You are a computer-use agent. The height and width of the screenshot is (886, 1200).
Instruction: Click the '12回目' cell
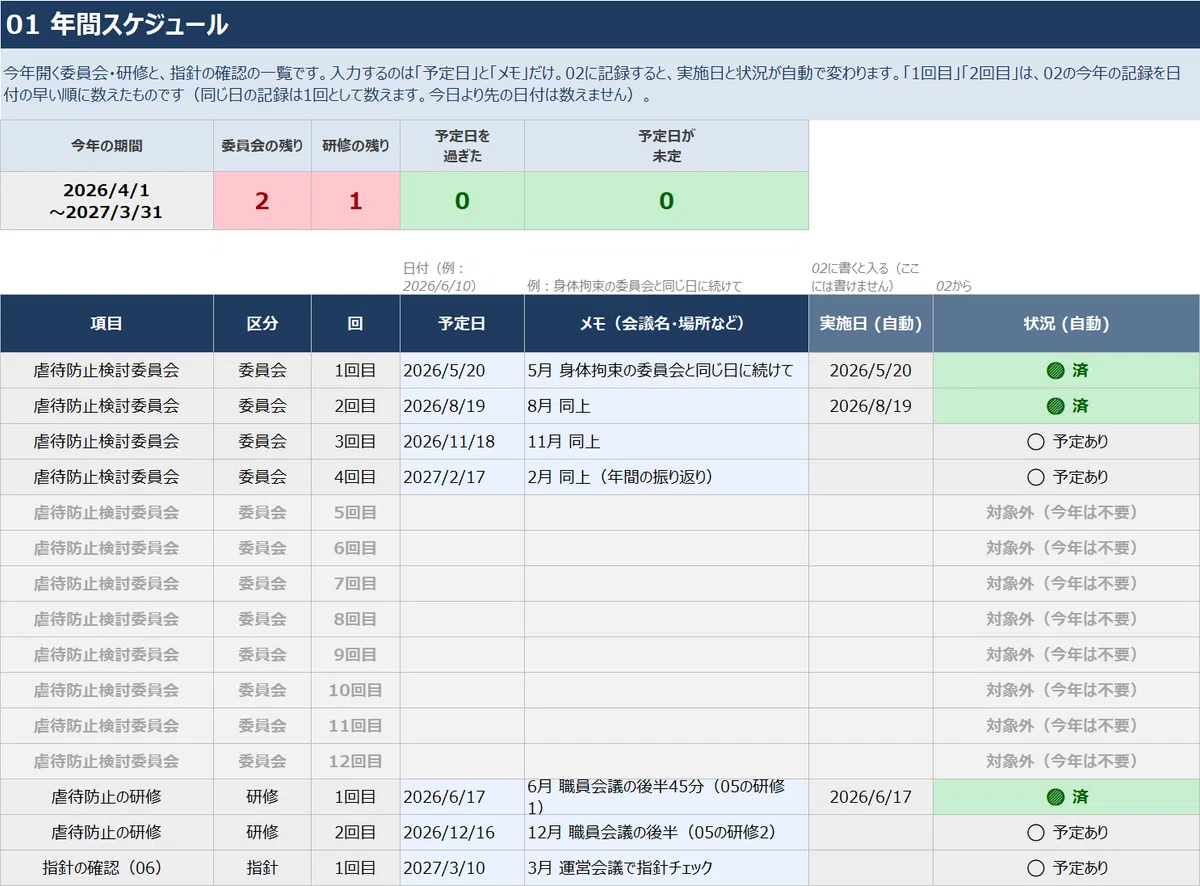355,761
